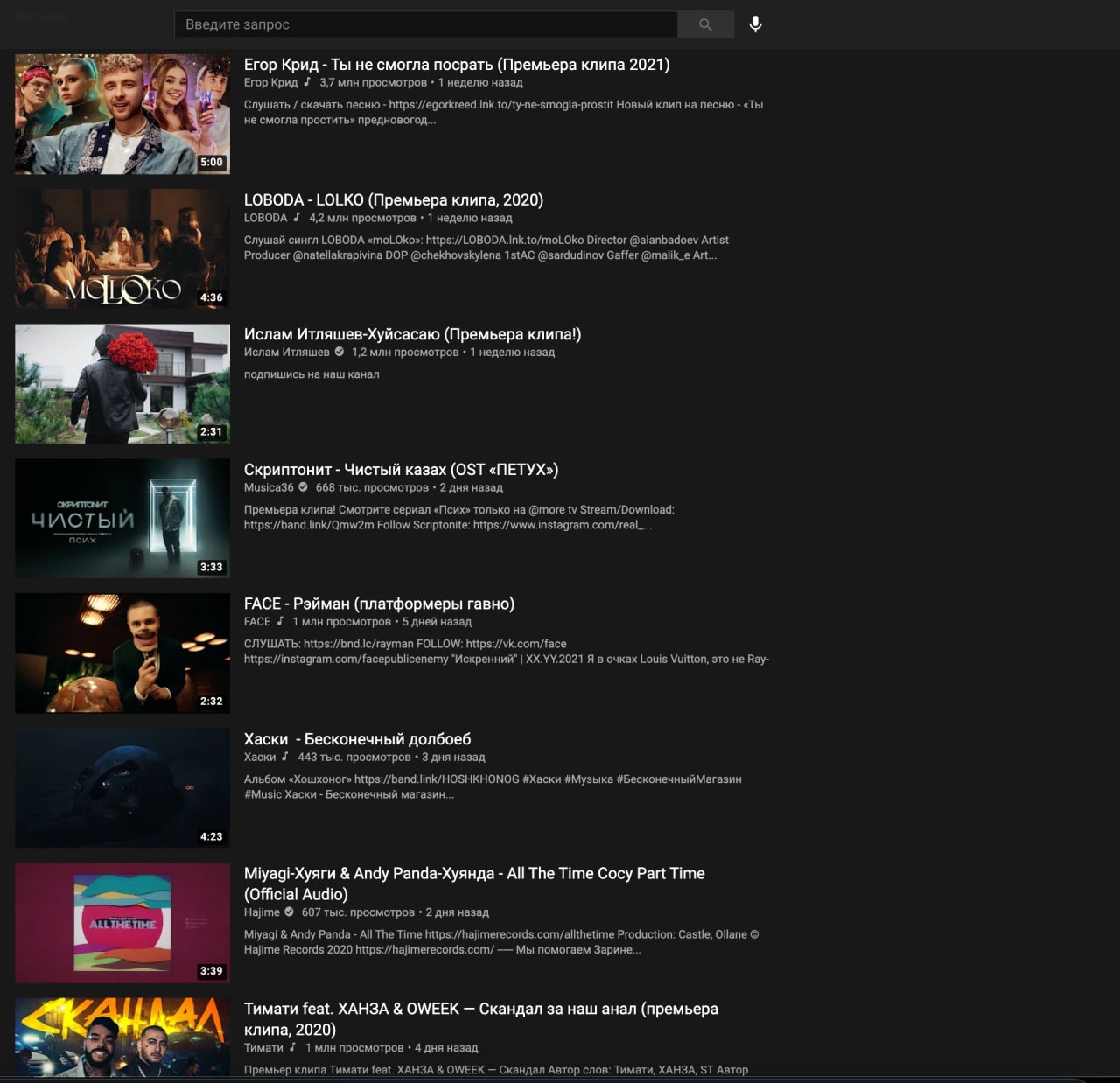1120x1083 pixels.
Task: Click verified checkmark beside Musica36
Action: tap(304, 486)
